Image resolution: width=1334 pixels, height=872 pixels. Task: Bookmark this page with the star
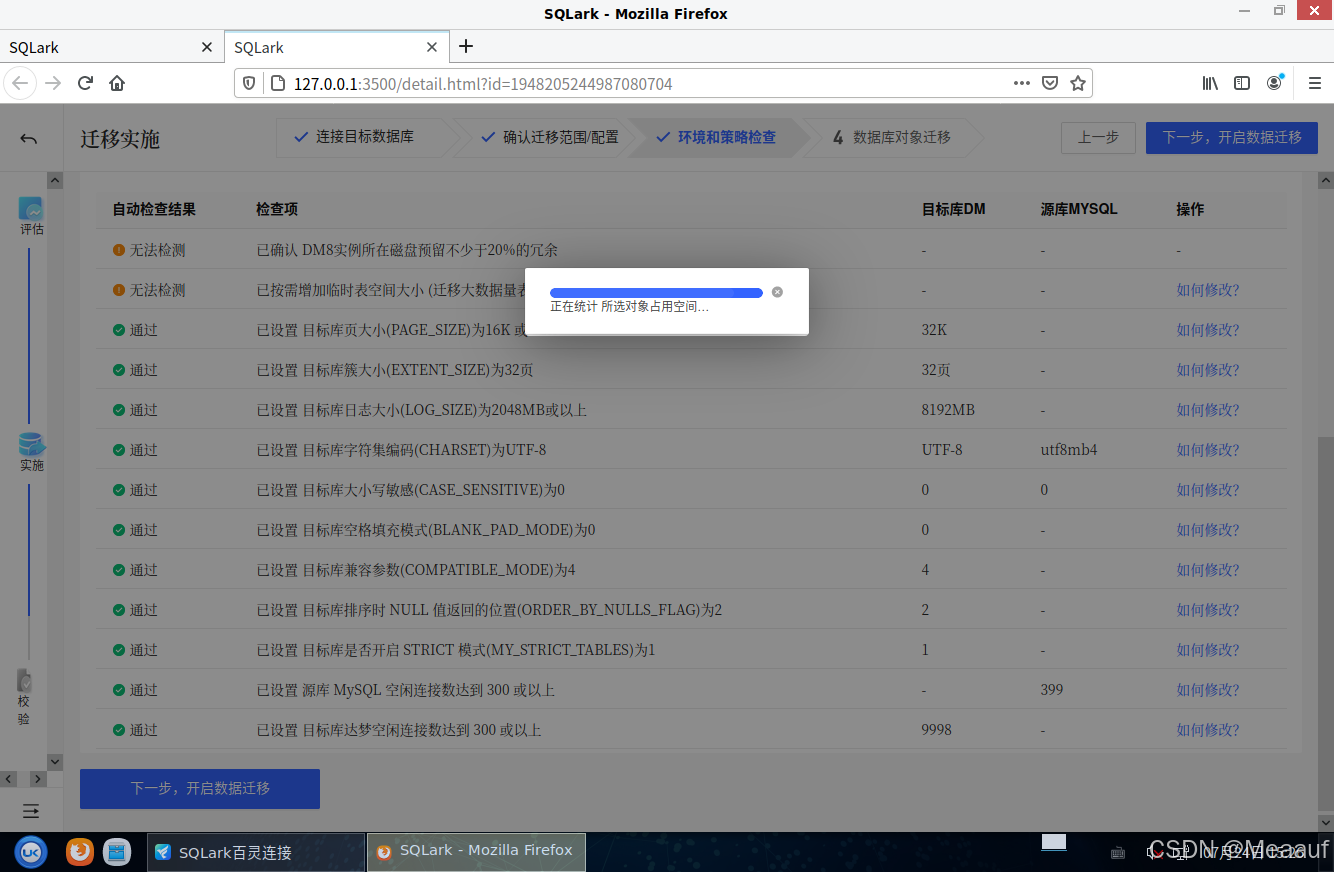[1078, 83]
